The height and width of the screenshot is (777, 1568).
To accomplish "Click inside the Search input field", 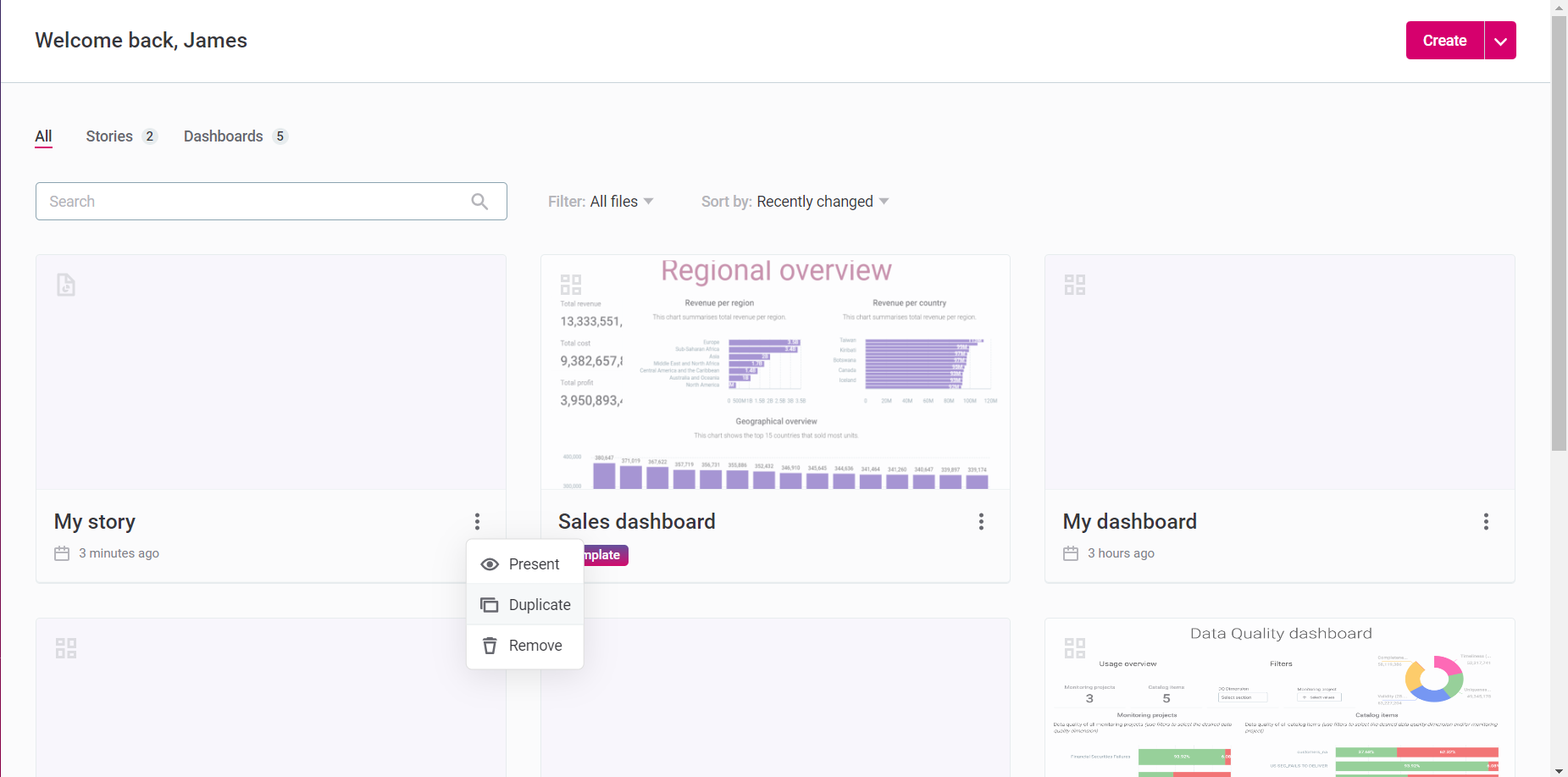I will [x=254, y=202].
